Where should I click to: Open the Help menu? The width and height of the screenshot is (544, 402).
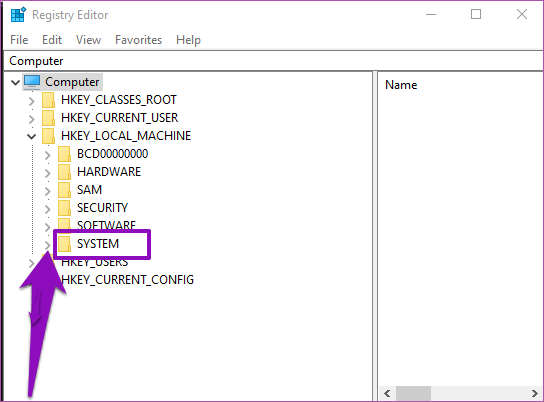tap(188, 40)
